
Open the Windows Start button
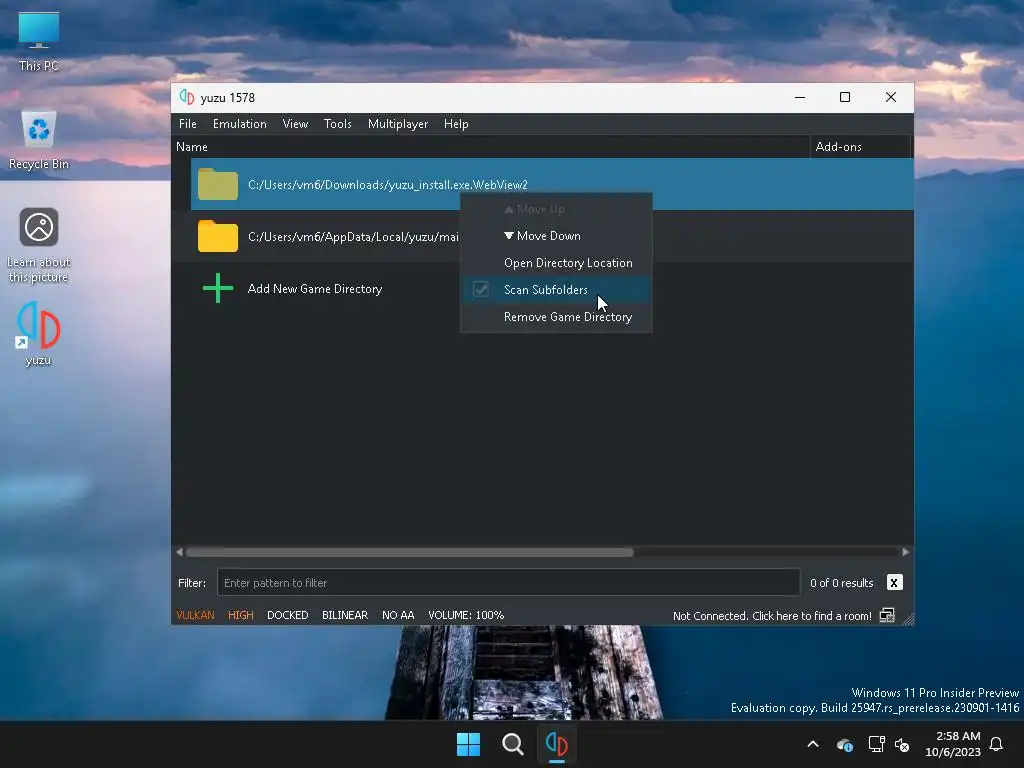(x=468, y=744)
